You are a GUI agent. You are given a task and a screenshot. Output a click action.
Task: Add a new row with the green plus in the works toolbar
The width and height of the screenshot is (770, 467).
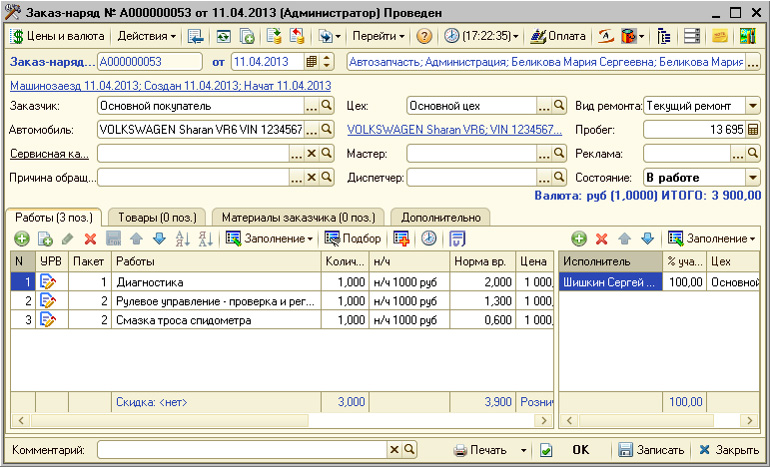pos(22,239)
